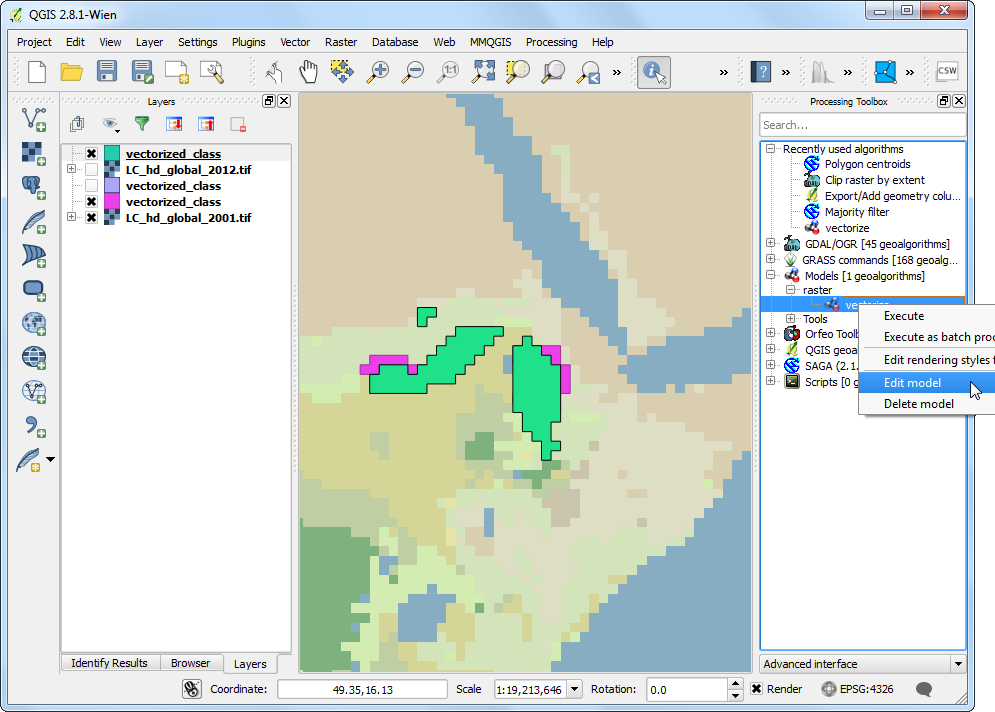Open the Scale dropdown
Screen dimensions: 995x712
pyautogui.click(x=574, y=689)
